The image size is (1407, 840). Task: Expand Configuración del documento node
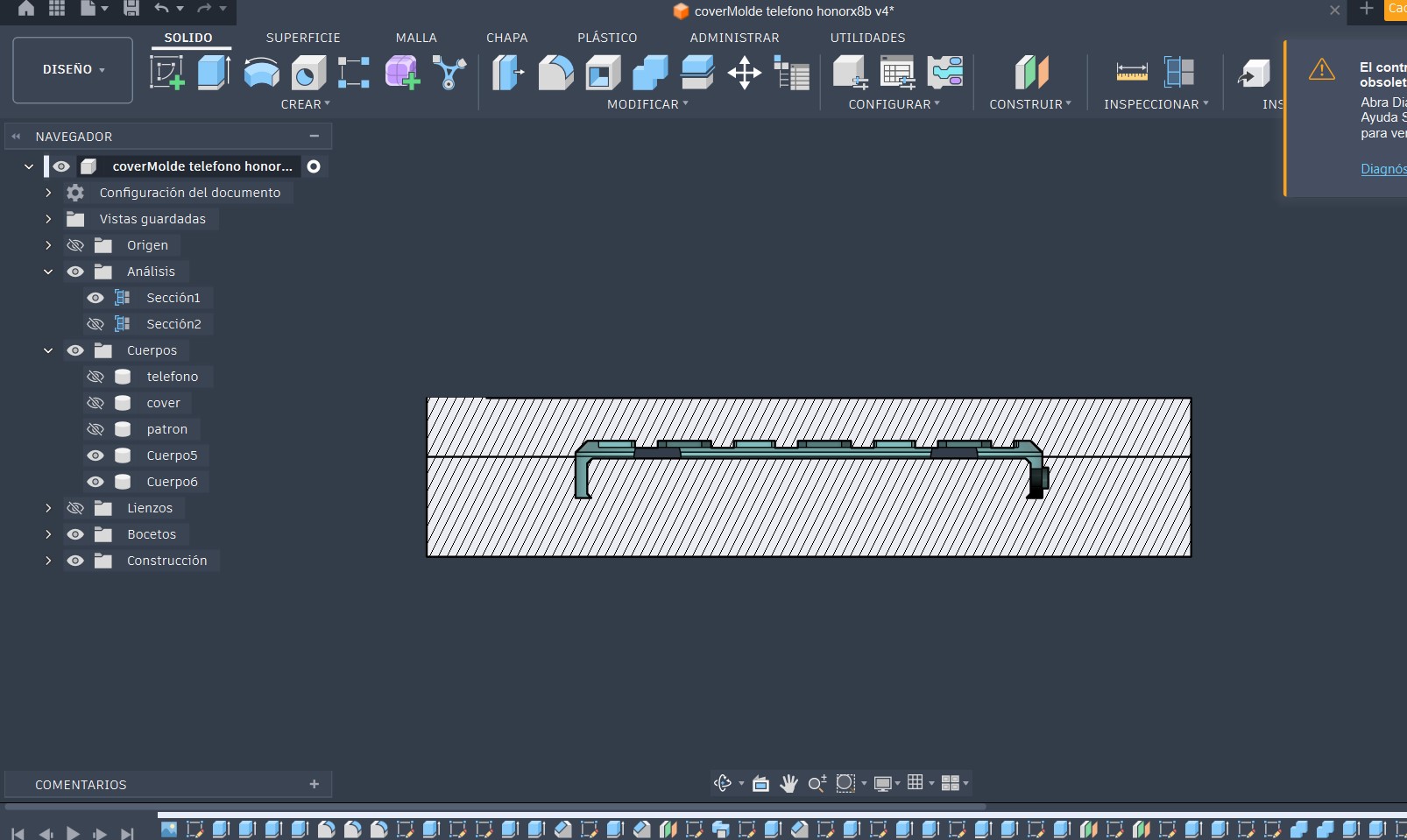(48, 193)
